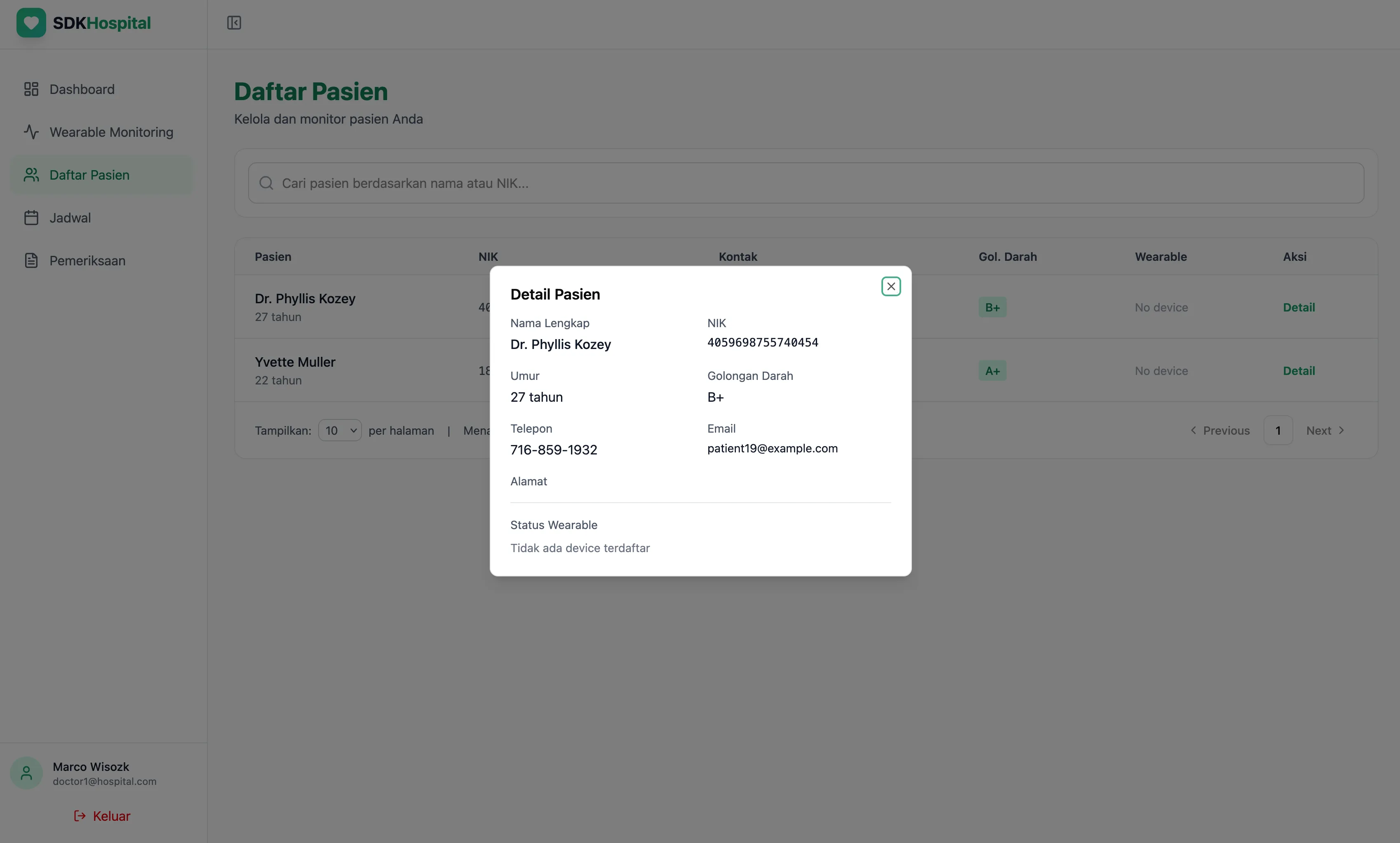Click the chevron next to Next
Screen dimensions: 1400x843
pyautogui.click(x=1342, y=430)
